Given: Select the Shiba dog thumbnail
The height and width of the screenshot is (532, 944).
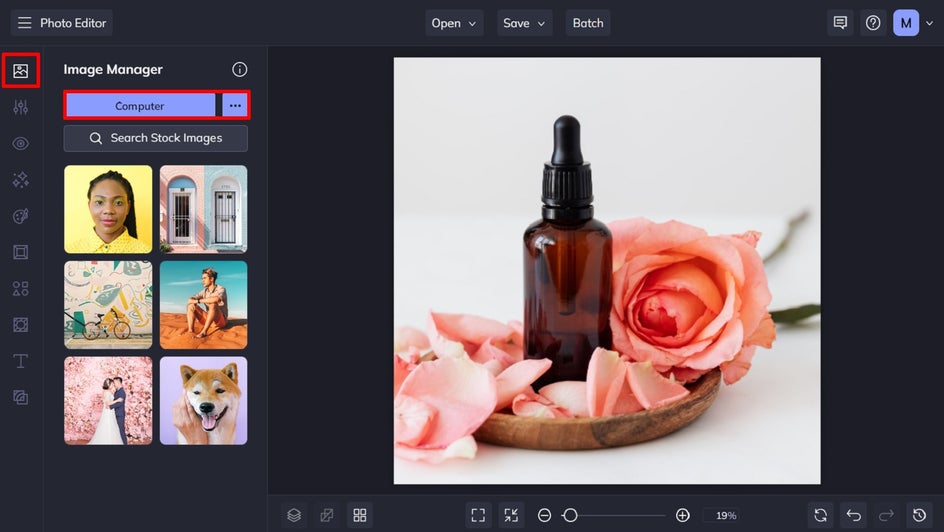Looking at the screenshot, I should (x=203, y=401).
